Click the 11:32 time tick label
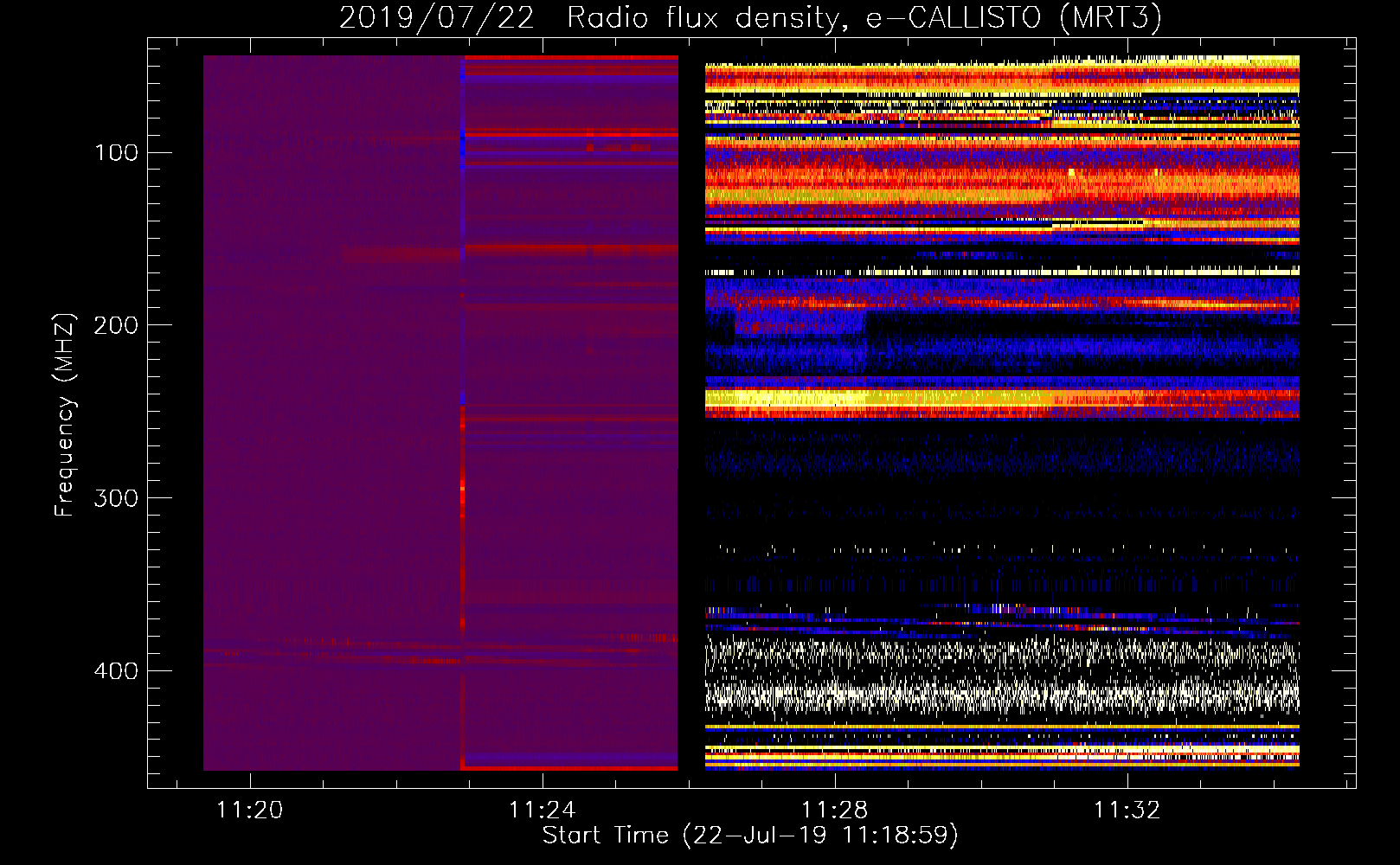Viewport: 1400px width, 865px height. click(x=1127, y=811)
